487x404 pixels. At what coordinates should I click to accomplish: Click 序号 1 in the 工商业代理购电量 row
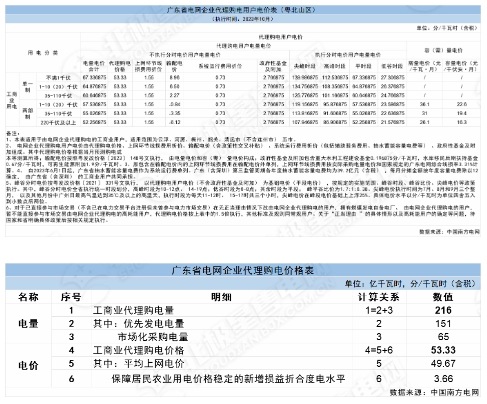tap(71, 310)
